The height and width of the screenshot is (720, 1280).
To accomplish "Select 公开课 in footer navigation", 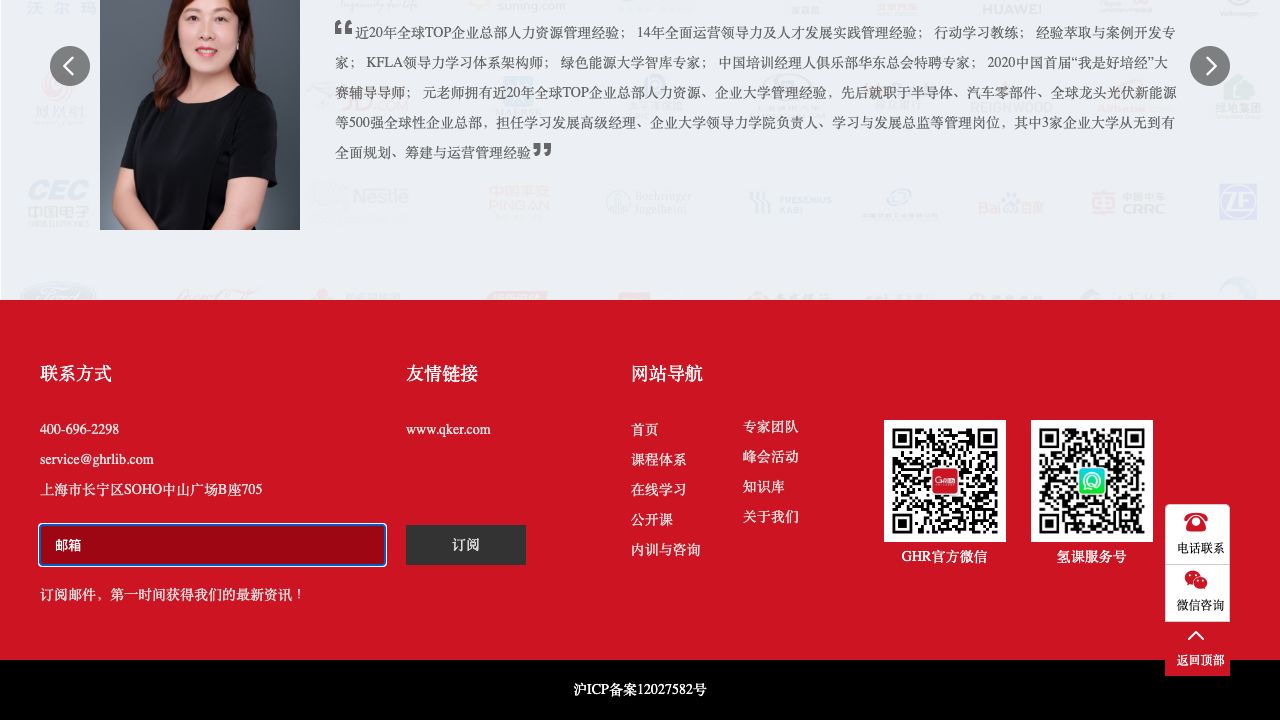I will point(651,520).
